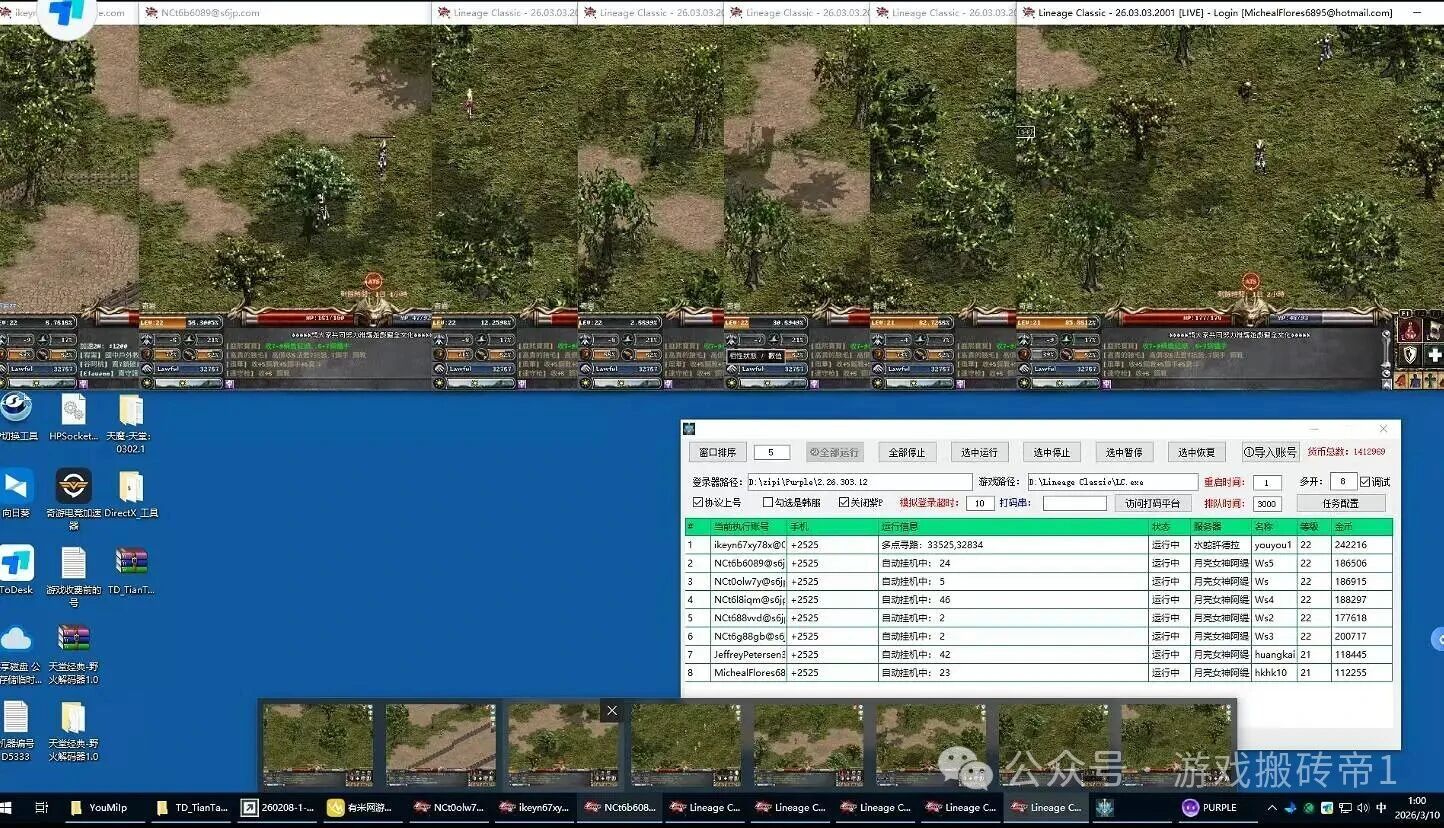Switch to the YouMiIp taskbar window
The image size is (1444, 828).
(100, 808)
